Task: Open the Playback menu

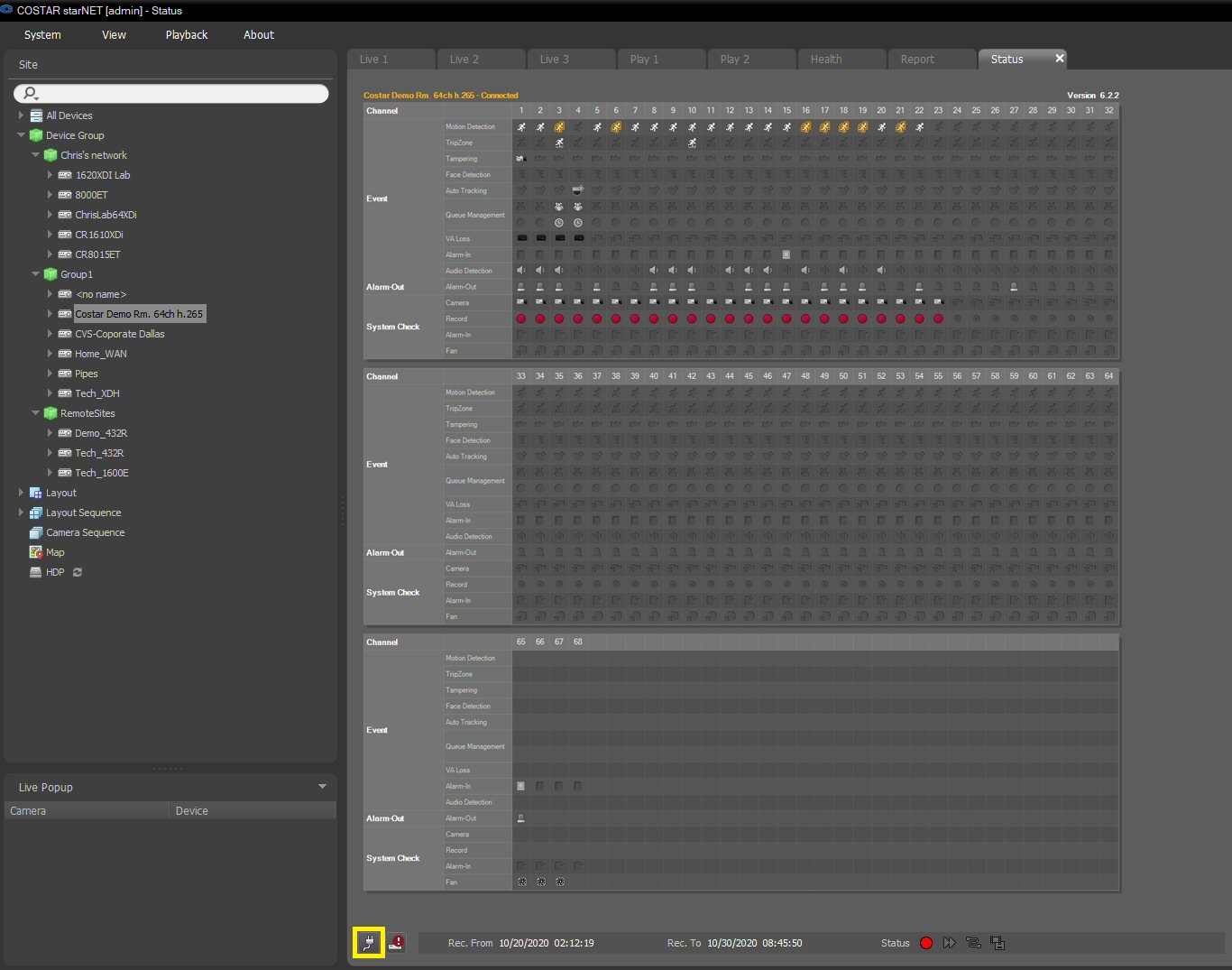Action: click(x=187, y=34)
